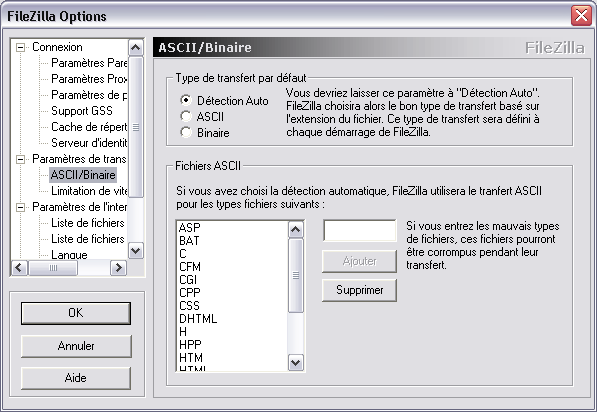Select ASP in the ASCII file list
Image resolution: width=597 pixels, height=412 pixels.
(x=190, y=228)
